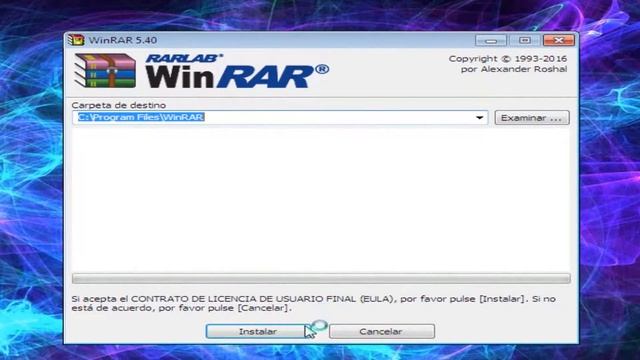Click the WinRAR books logo image

(x=105, y=71)
